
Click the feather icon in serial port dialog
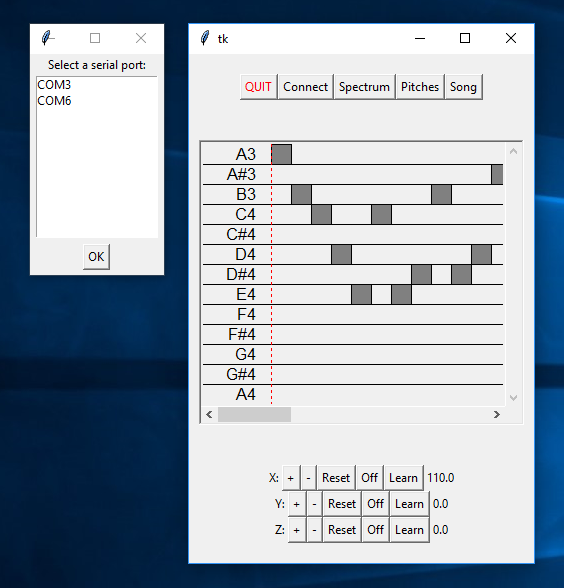tap(47, 38)
